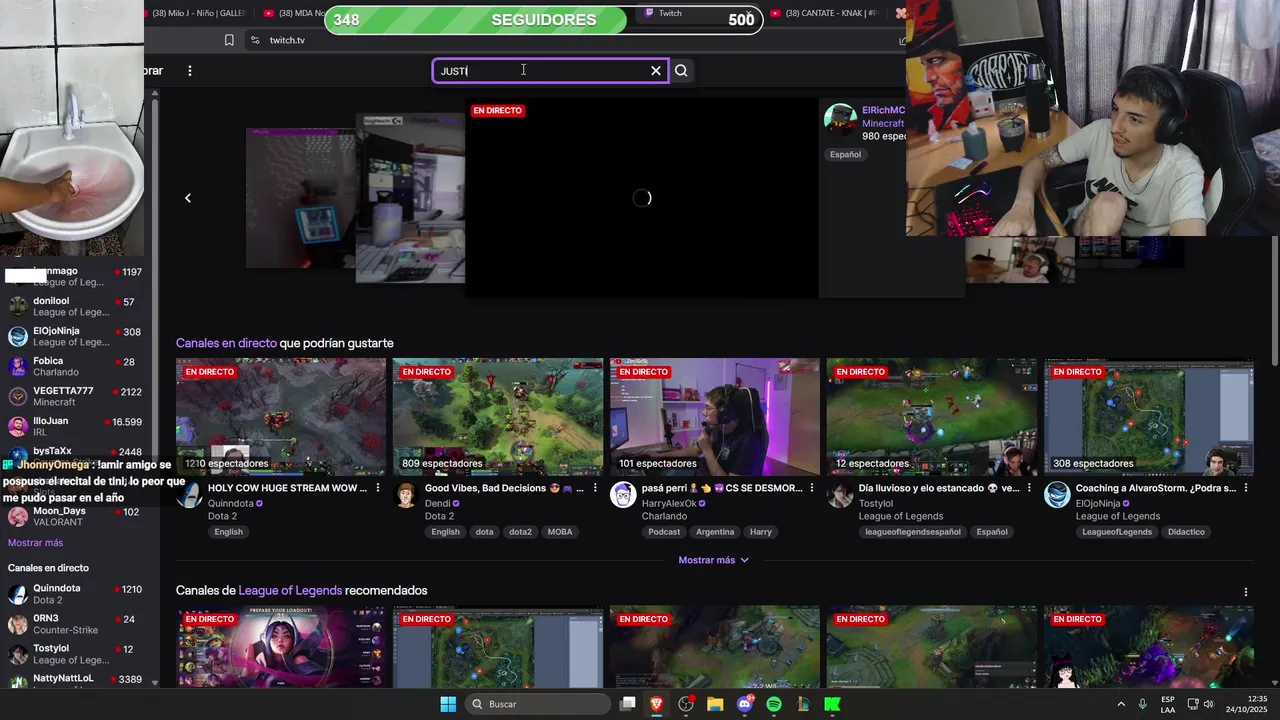
Task: Go to previous carousel stream arrow
Action: [x=188, y=198]
